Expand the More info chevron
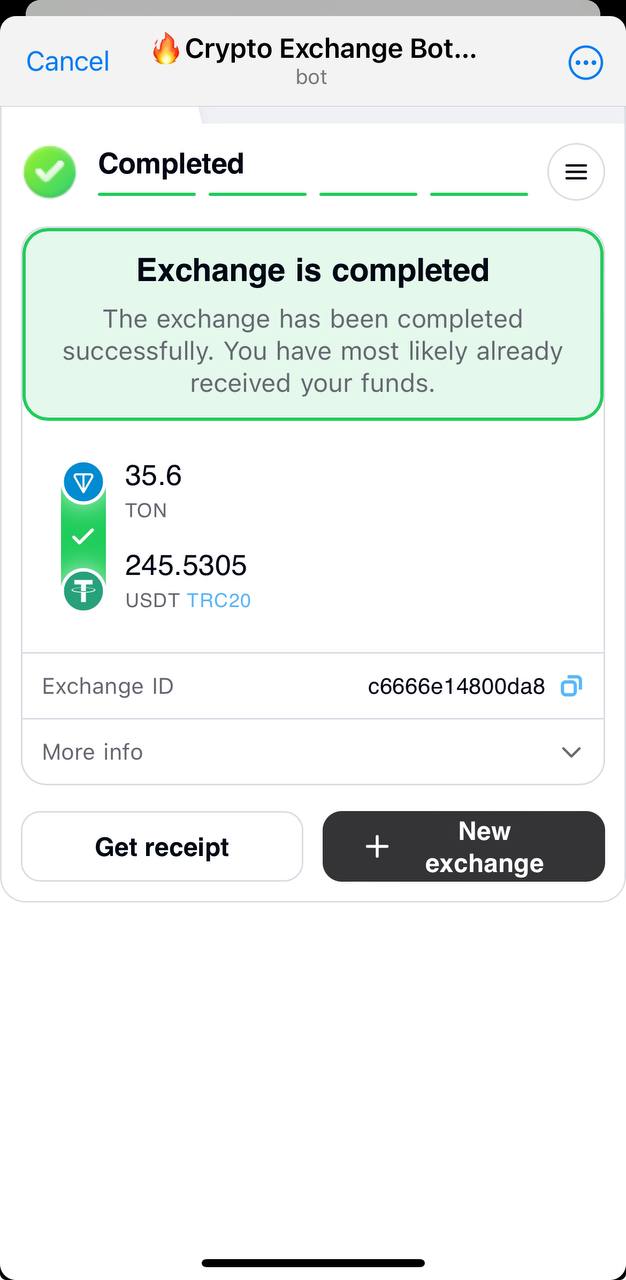This screenshot has width=626, height=1280. (x=572, y=752)
